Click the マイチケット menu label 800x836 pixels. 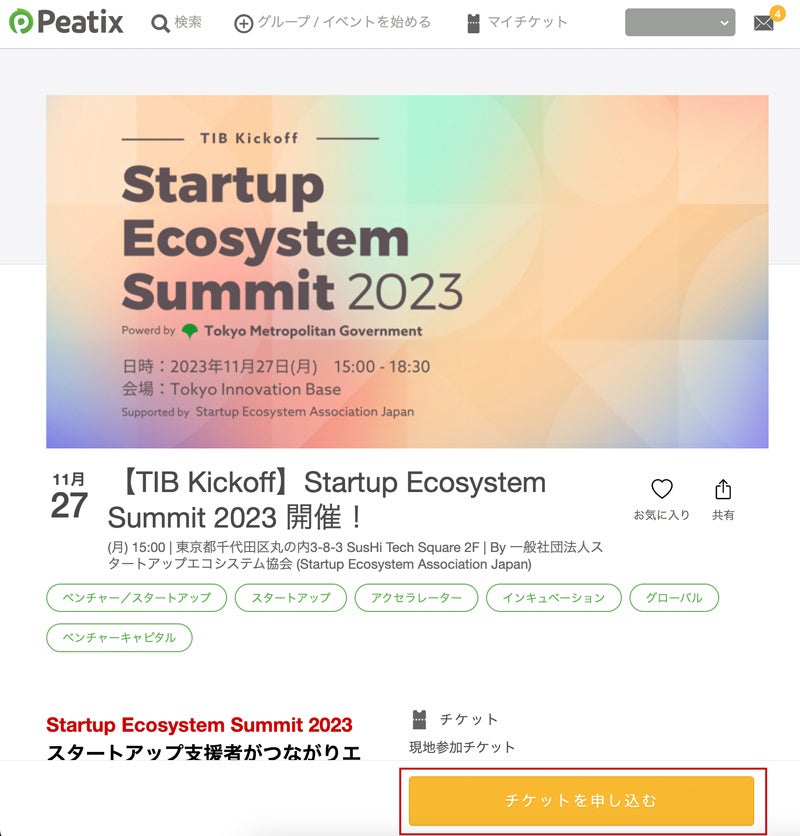click(527, 22)
